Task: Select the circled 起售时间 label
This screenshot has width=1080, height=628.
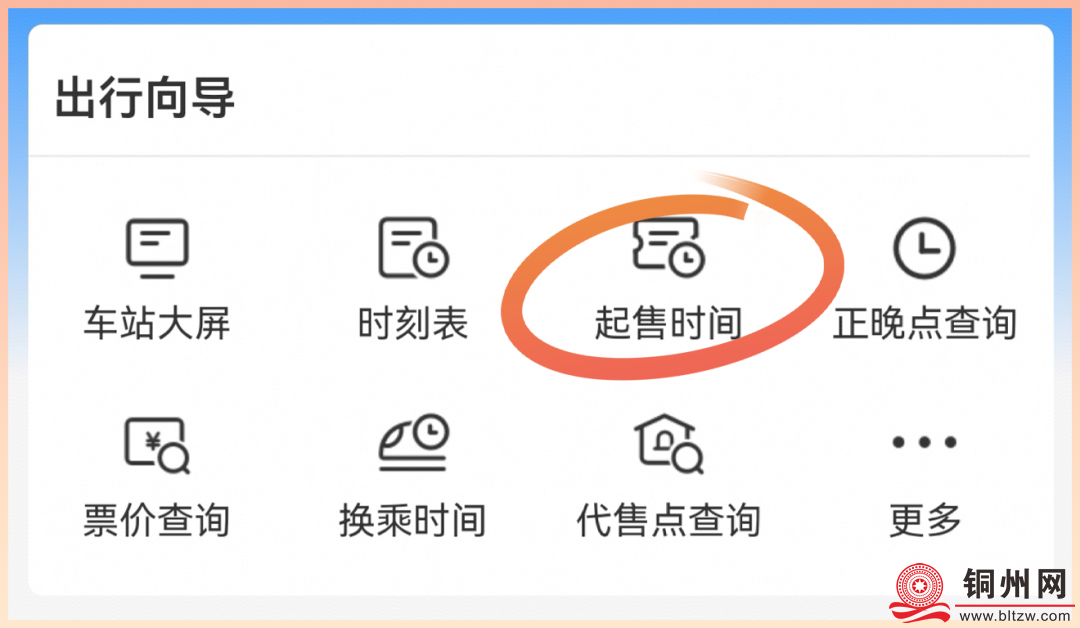Action: point(668,323)
